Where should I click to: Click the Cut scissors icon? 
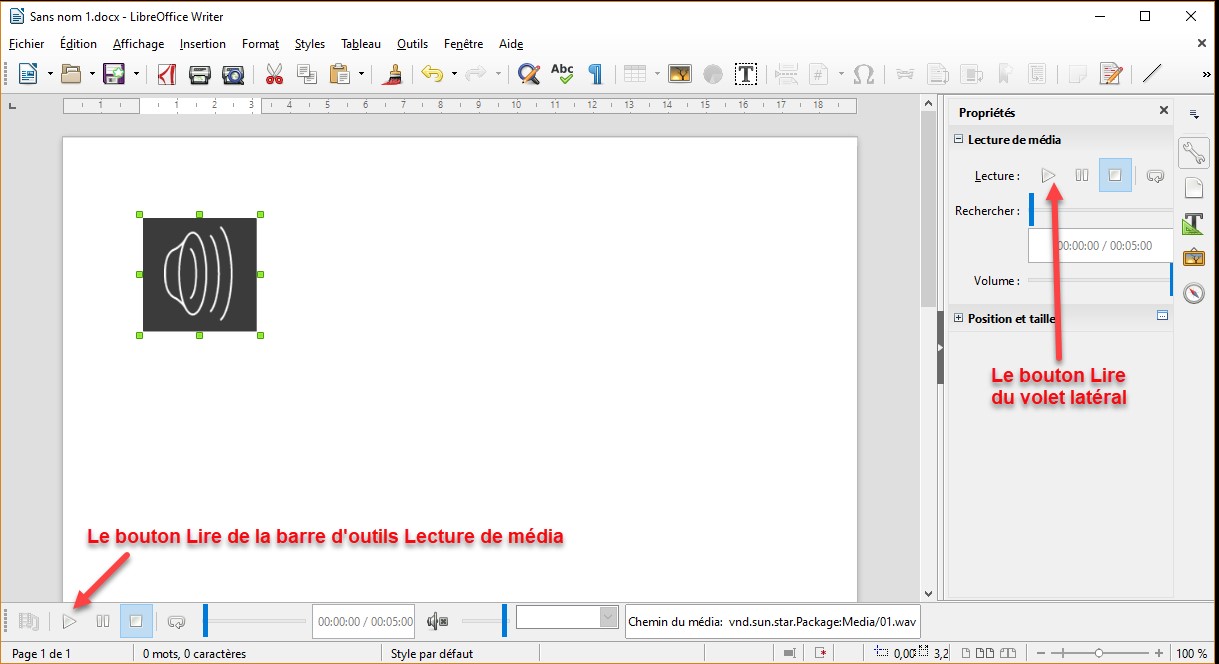[x=273, y=74]
